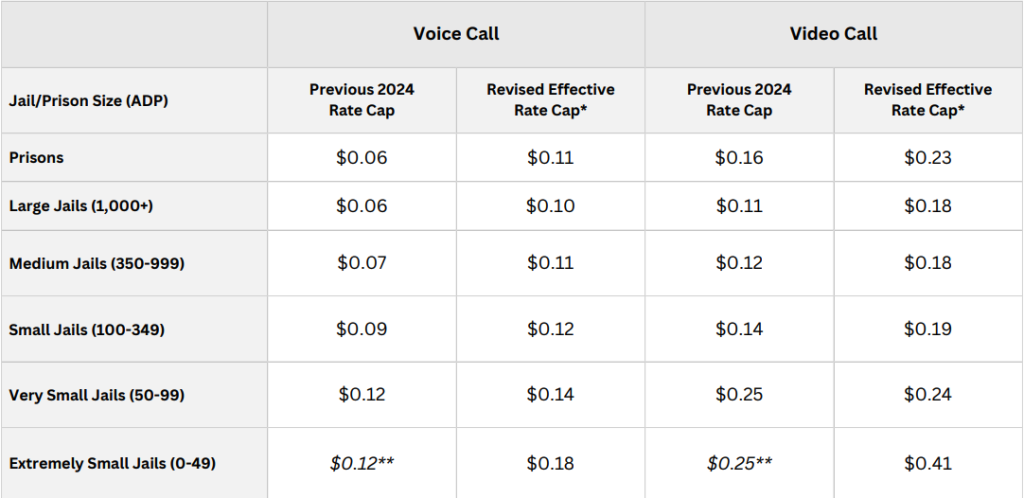
Task: Click the Voice Call column group header
Action: (x=456, y=34)
